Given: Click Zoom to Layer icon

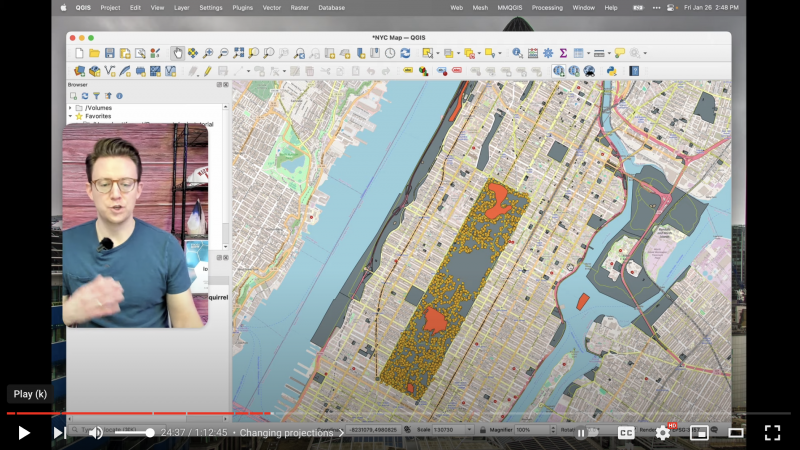Looking at the screenshot, I should point(268,53).
